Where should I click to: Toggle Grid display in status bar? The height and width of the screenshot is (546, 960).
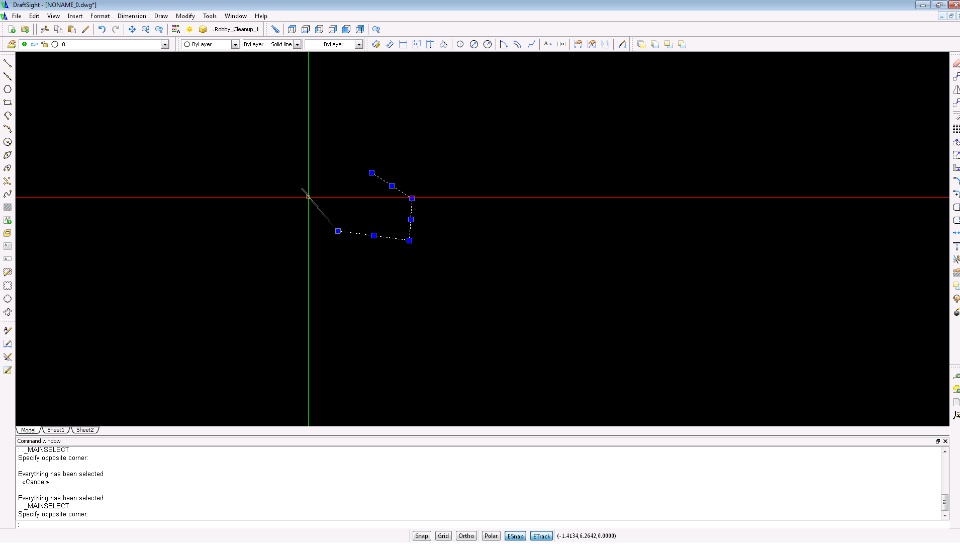point(443,536)
